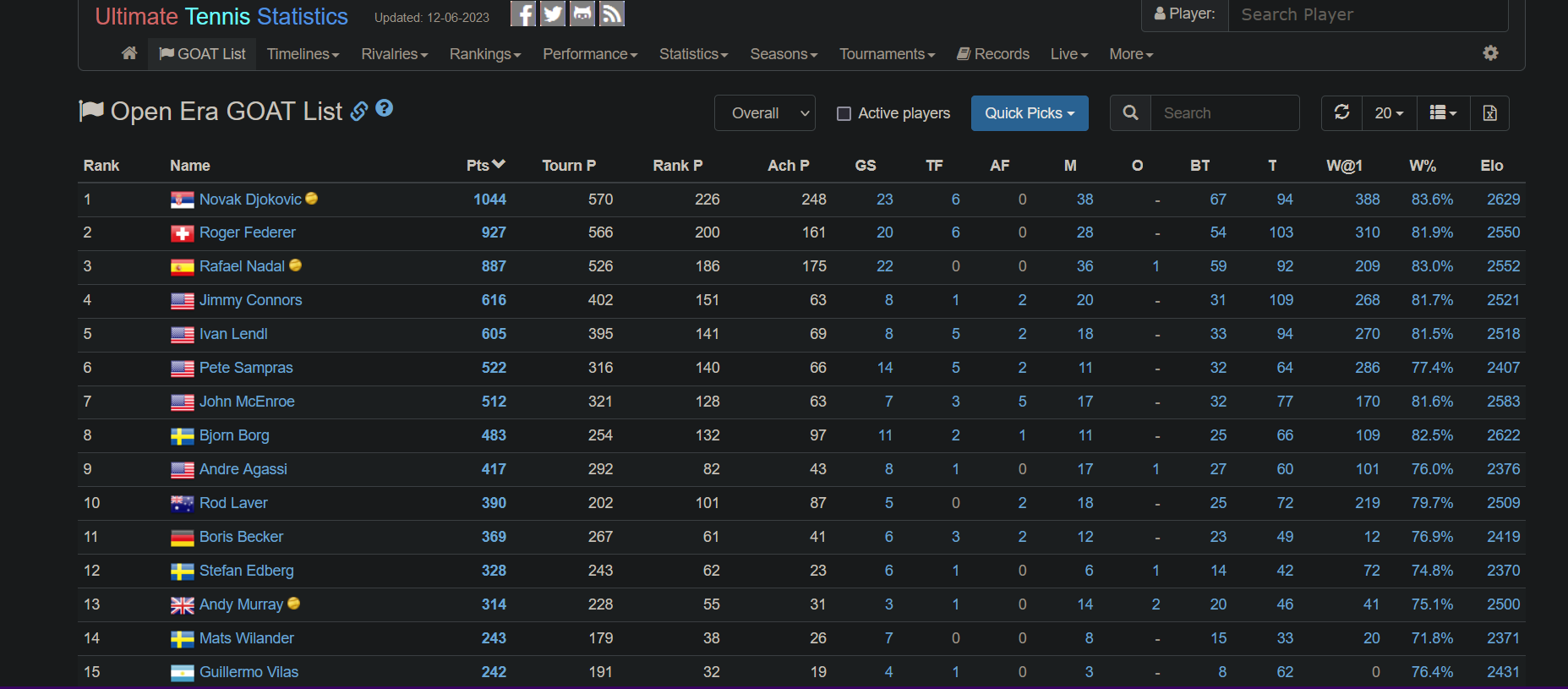Expand the Timelines menu

(303, 54)
